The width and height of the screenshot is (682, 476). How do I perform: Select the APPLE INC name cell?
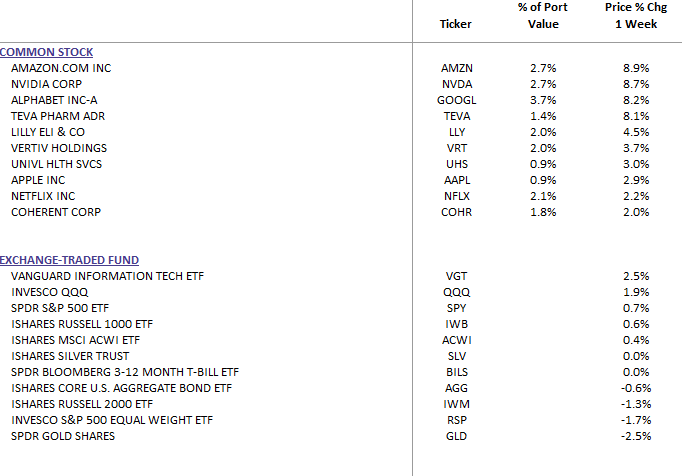(x=39, y=180)
